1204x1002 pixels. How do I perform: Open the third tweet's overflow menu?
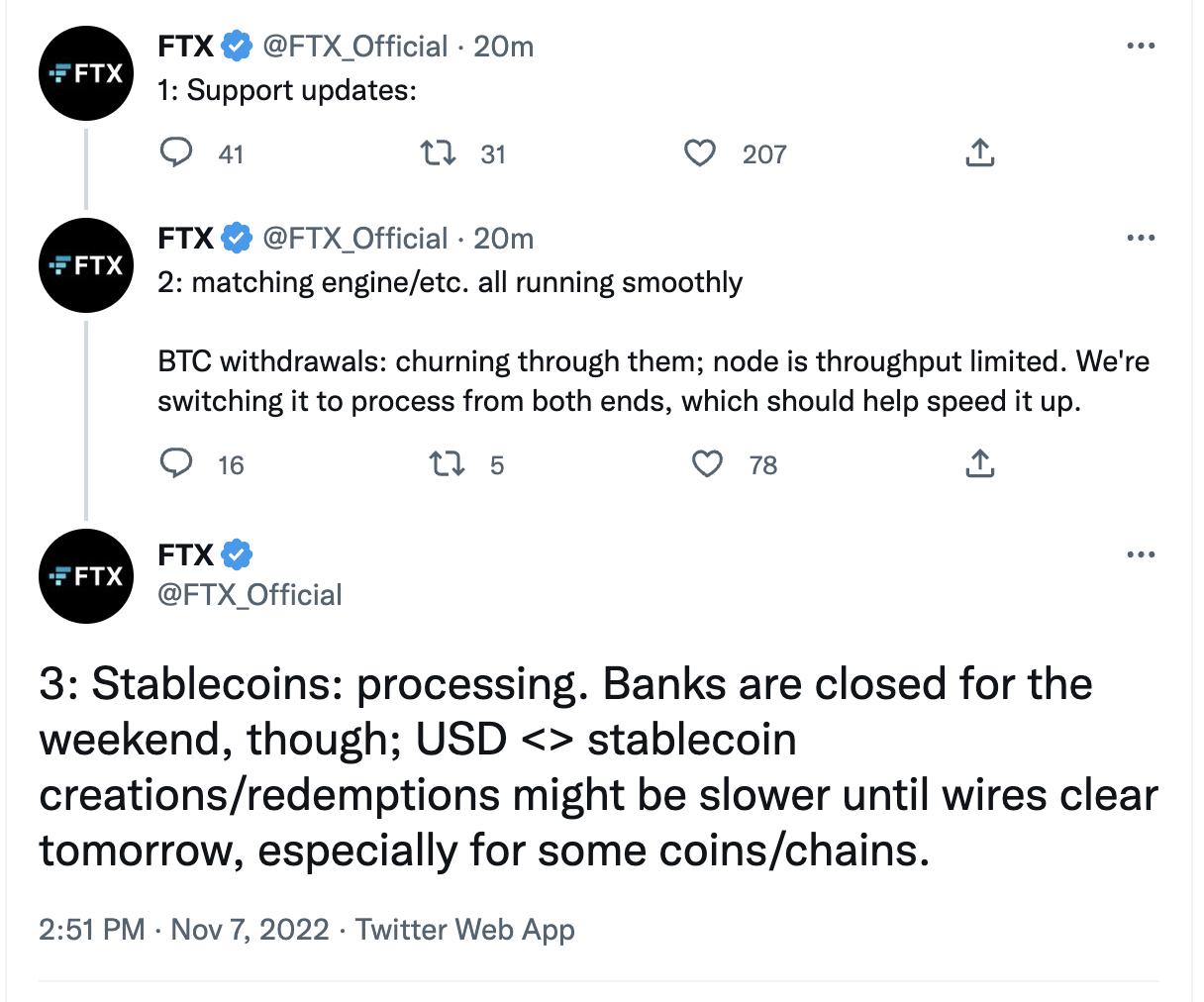(1141, 555)
